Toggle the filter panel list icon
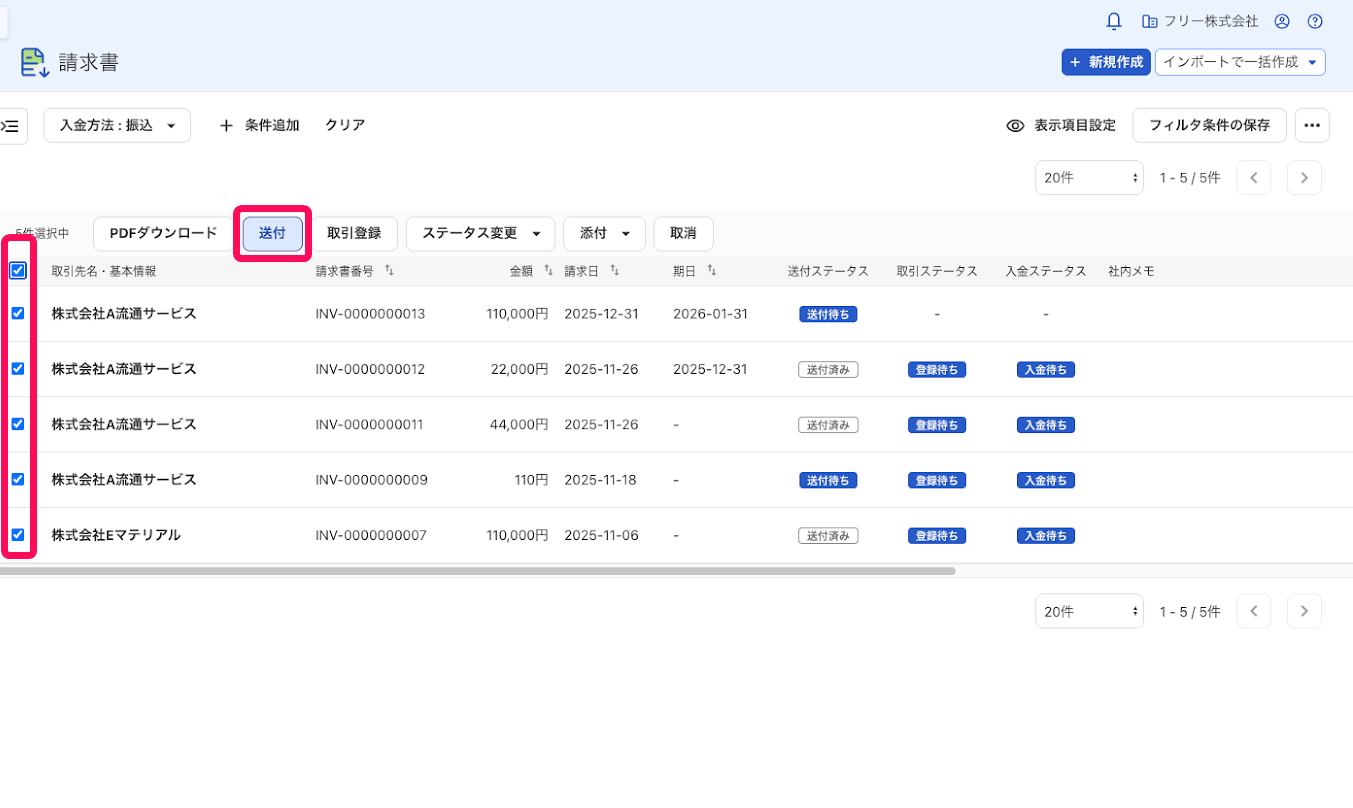The image size is (1353, 808). [x=11, y=126]
